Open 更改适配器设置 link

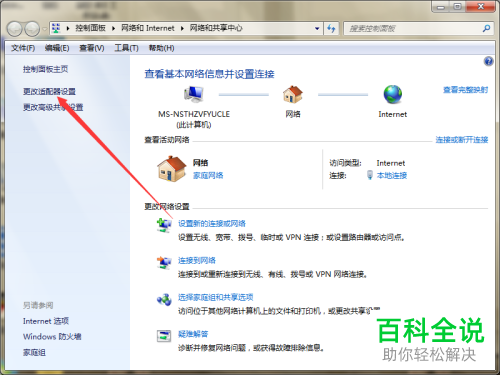(x=49, y=91)
